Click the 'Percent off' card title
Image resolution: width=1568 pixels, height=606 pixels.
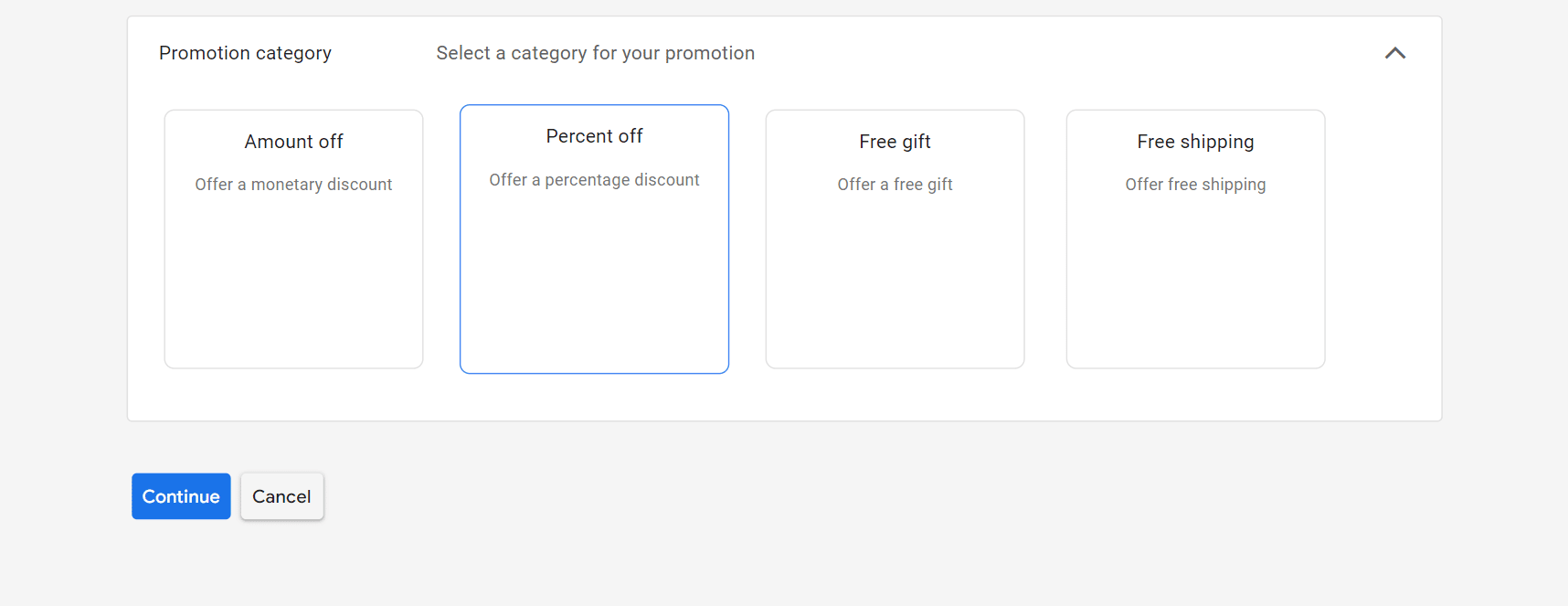[594, 136]
